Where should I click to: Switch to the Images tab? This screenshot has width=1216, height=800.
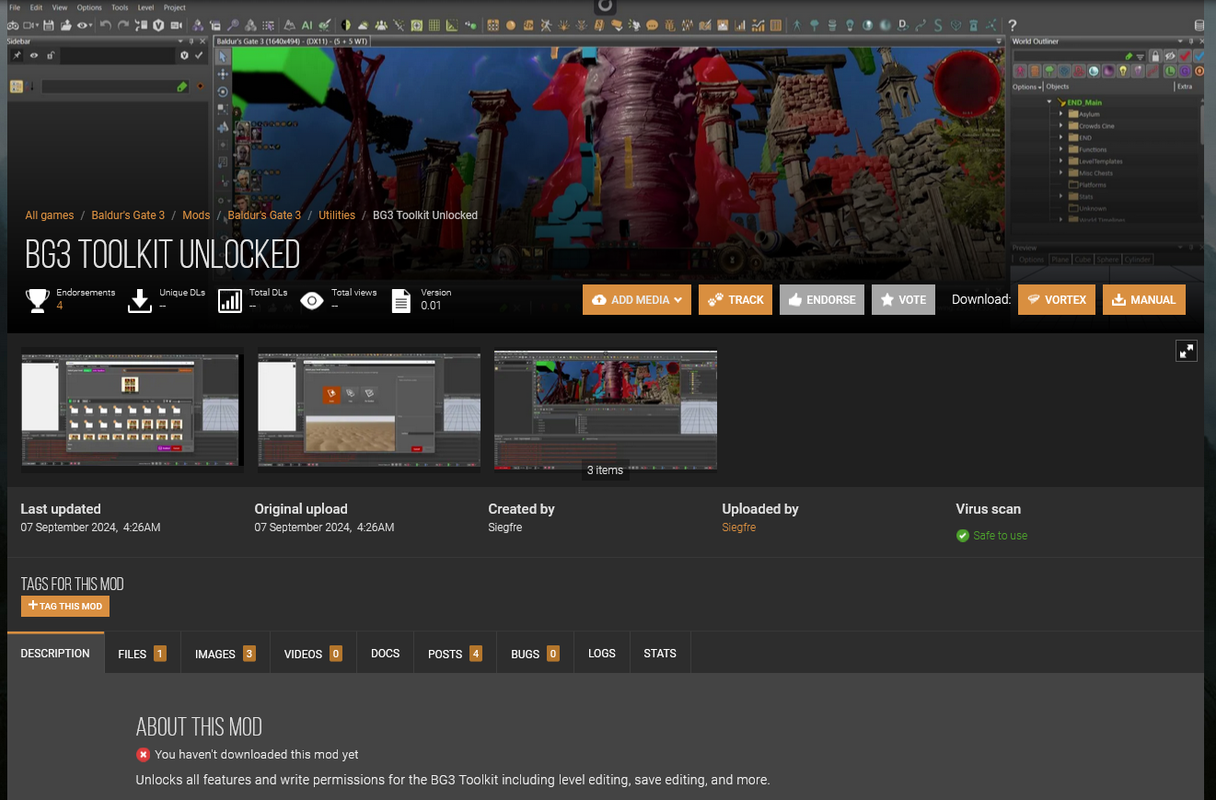225,654
